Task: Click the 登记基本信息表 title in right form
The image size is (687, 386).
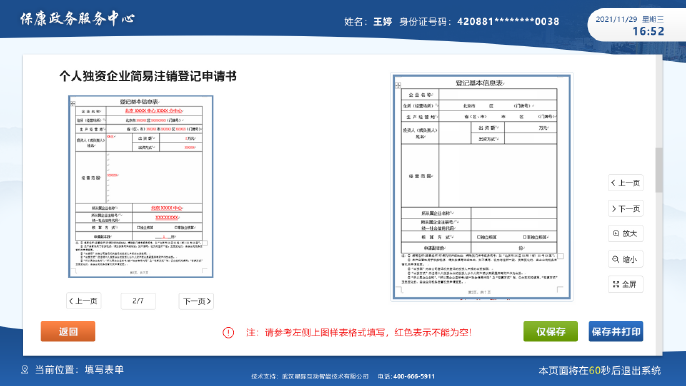Action: (480, 83)
